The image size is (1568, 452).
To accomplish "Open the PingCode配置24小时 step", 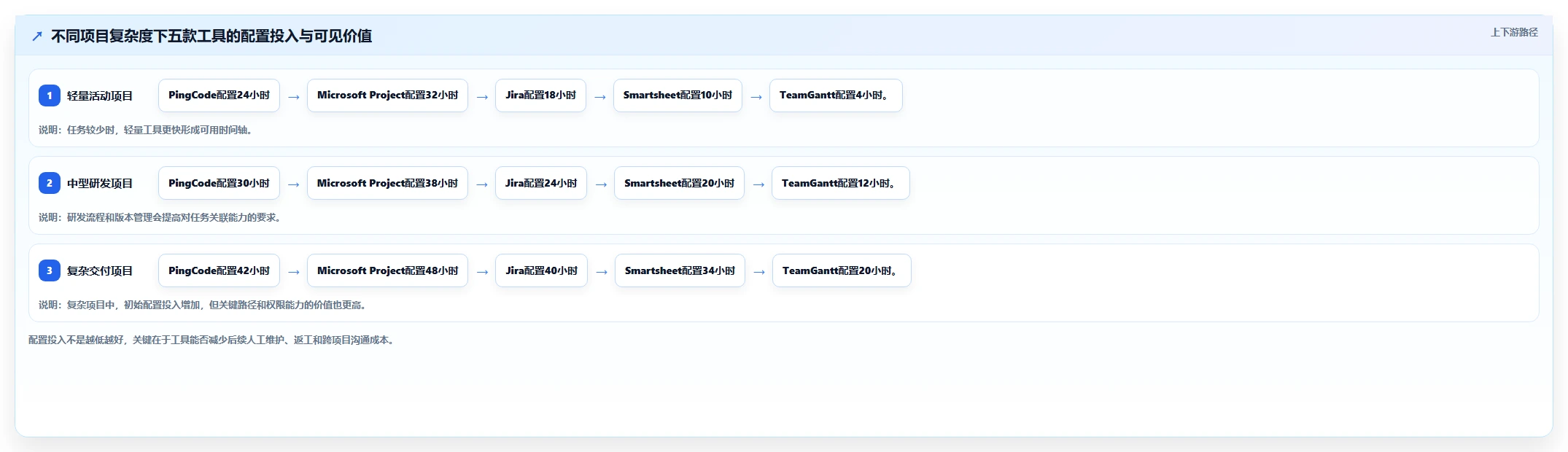I will 219,96.
